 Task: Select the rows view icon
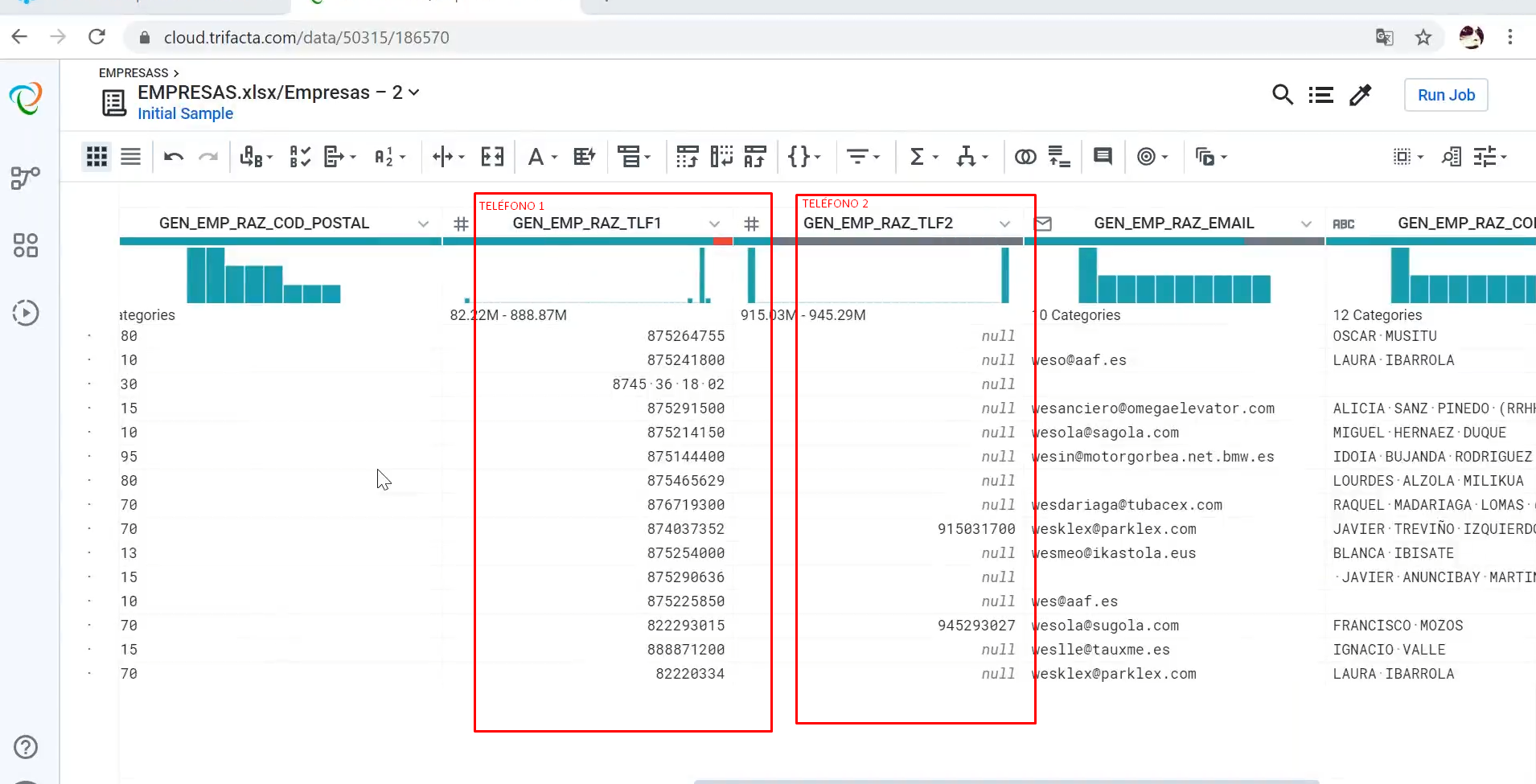click(130, 156)
